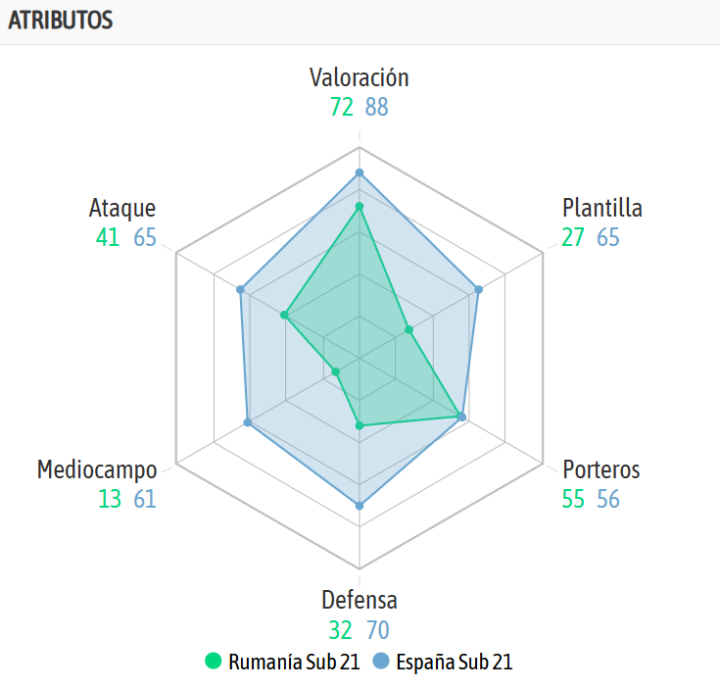The height and width of the screenshot is (689, 720).
Task: Select the Plantilla axis label
Action: pos(602,208)
